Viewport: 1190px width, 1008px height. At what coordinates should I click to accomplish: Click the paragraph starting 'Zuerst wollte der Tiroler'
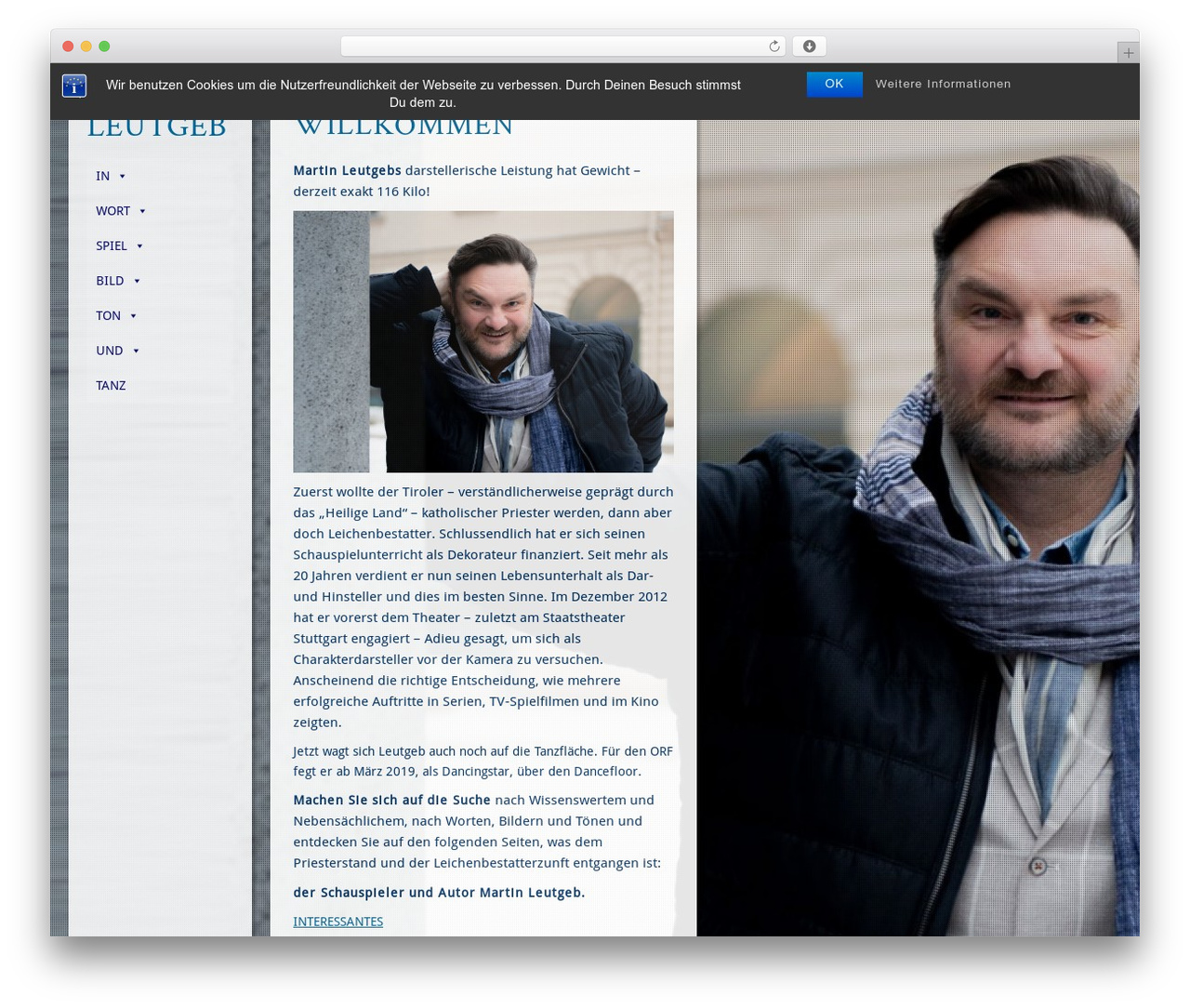[x=483, y=607]
